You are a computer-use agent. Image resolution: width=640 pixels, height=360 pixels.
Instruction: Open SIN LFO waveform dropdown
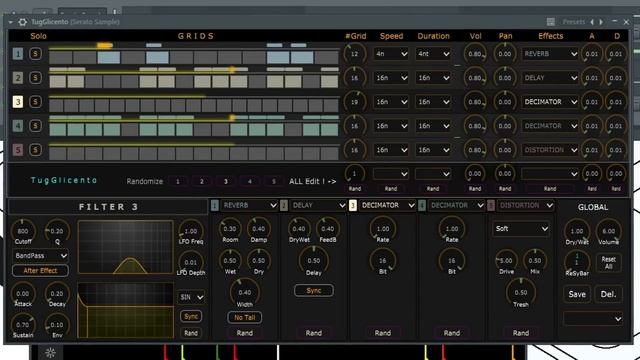(191, 297)
